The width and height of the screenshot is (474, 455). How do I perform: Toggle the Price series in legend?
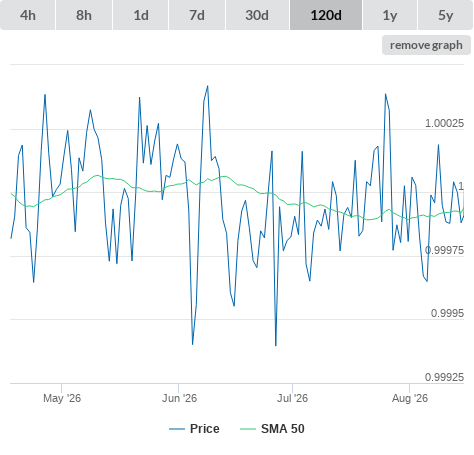205,429
